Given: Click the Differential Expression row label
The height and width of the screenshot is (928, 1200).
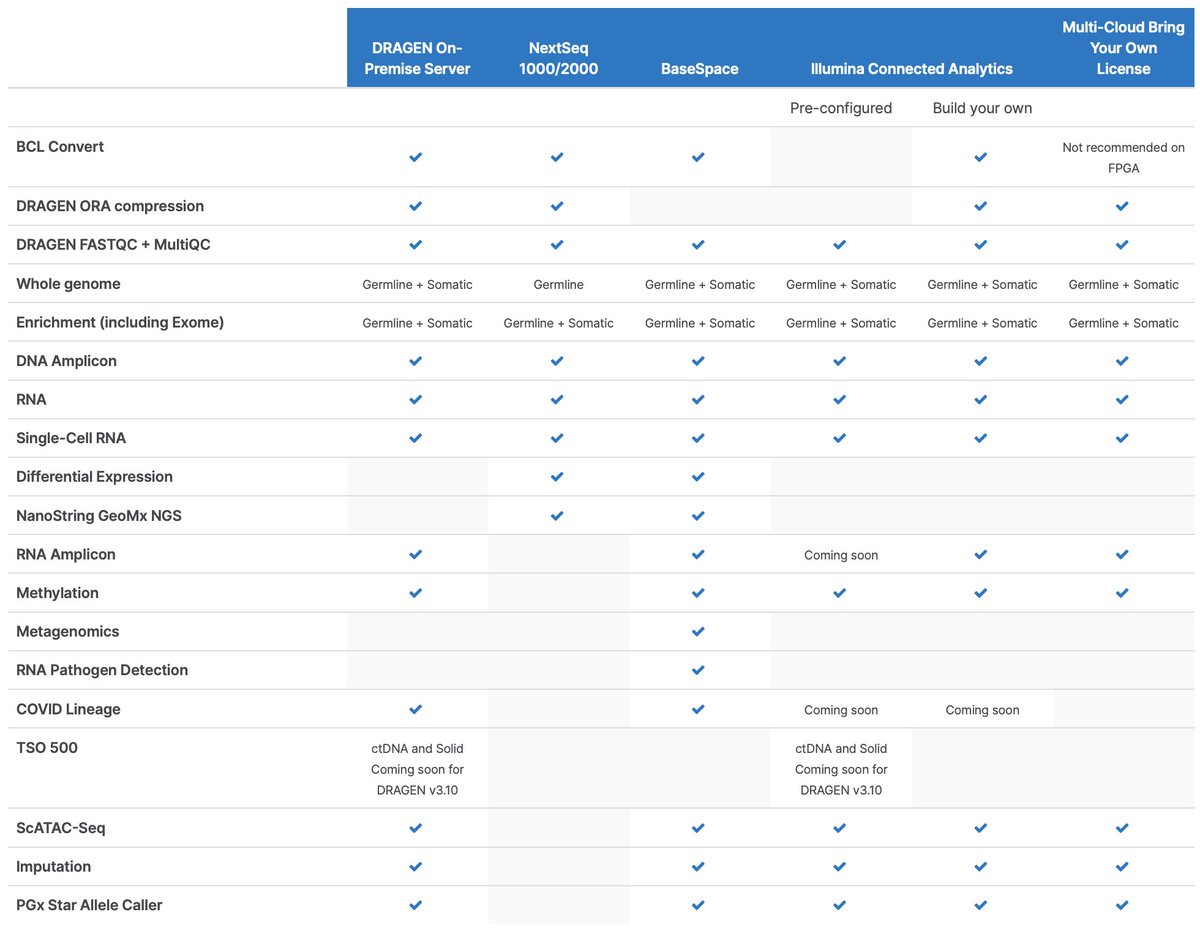Looking at the screenshot, I should click(94, 477).
